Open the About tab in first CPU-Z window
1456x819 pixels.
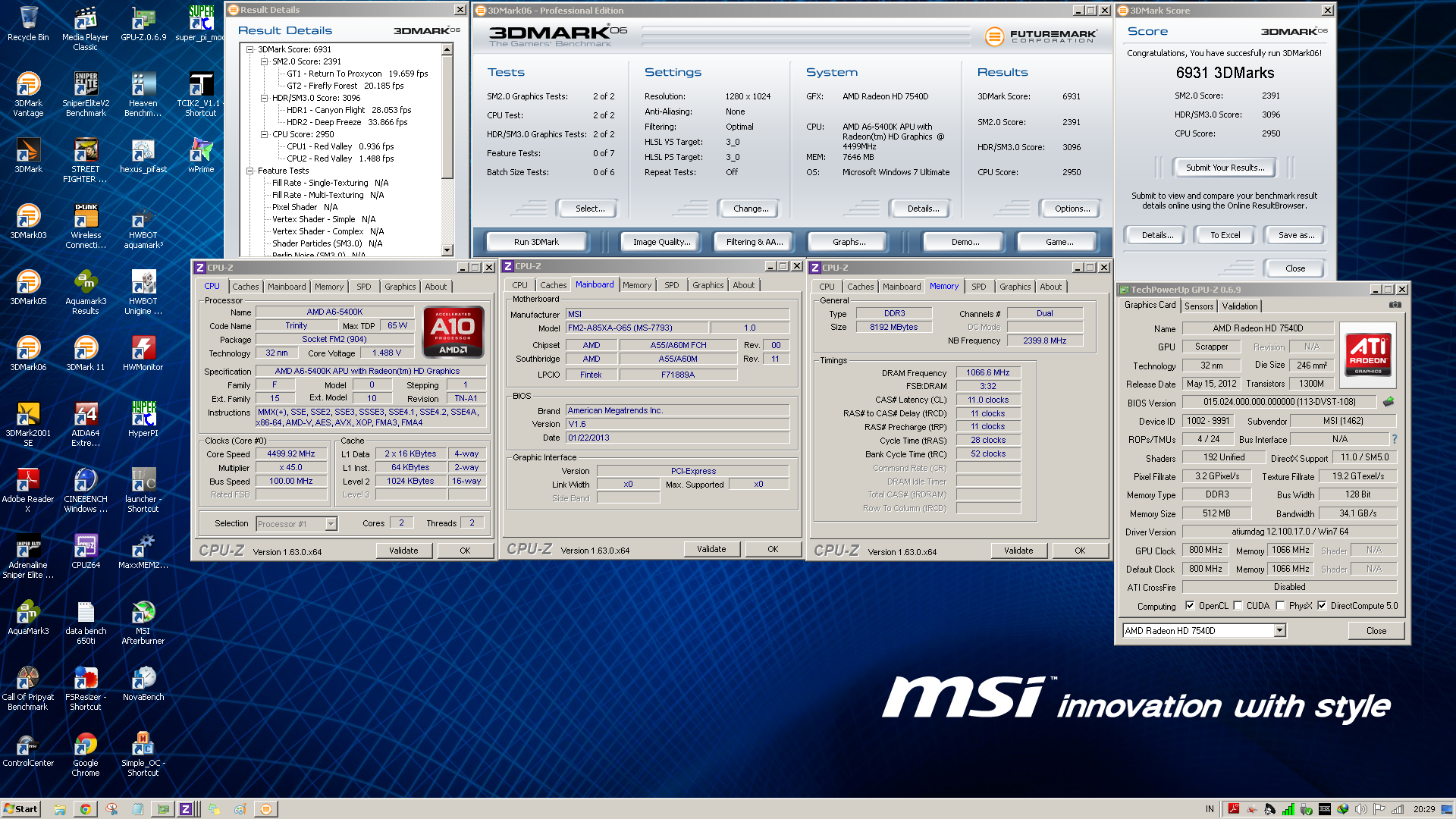(x=435, y=287)
